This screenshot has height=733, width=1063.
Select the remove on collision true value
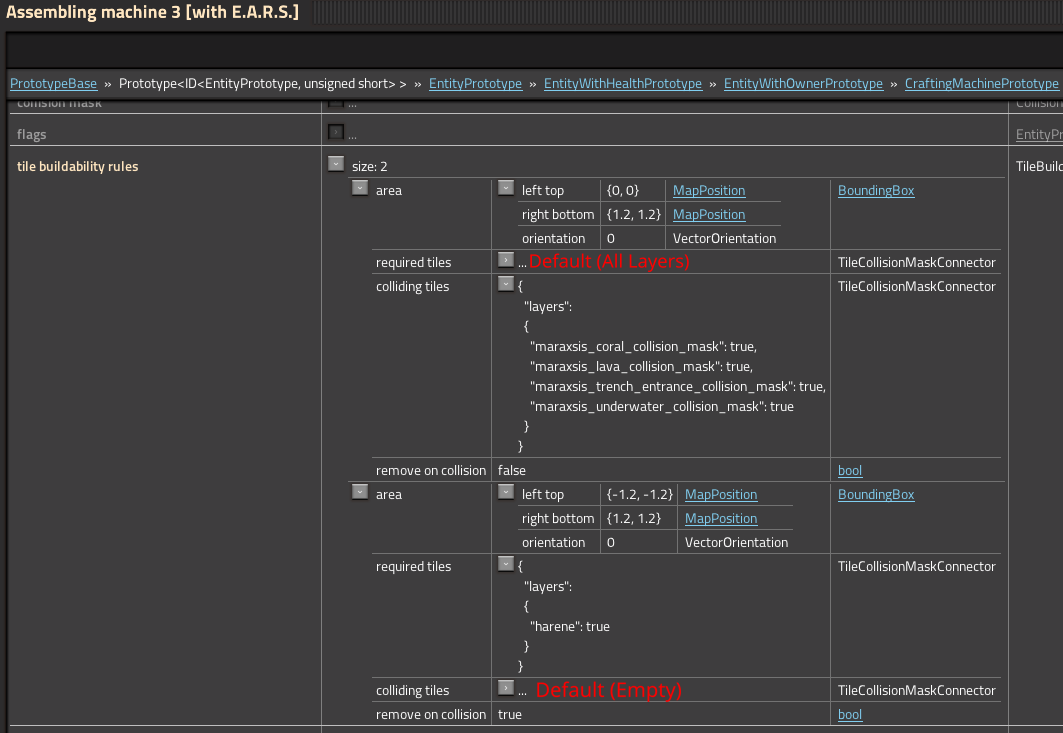click(510, 715)
